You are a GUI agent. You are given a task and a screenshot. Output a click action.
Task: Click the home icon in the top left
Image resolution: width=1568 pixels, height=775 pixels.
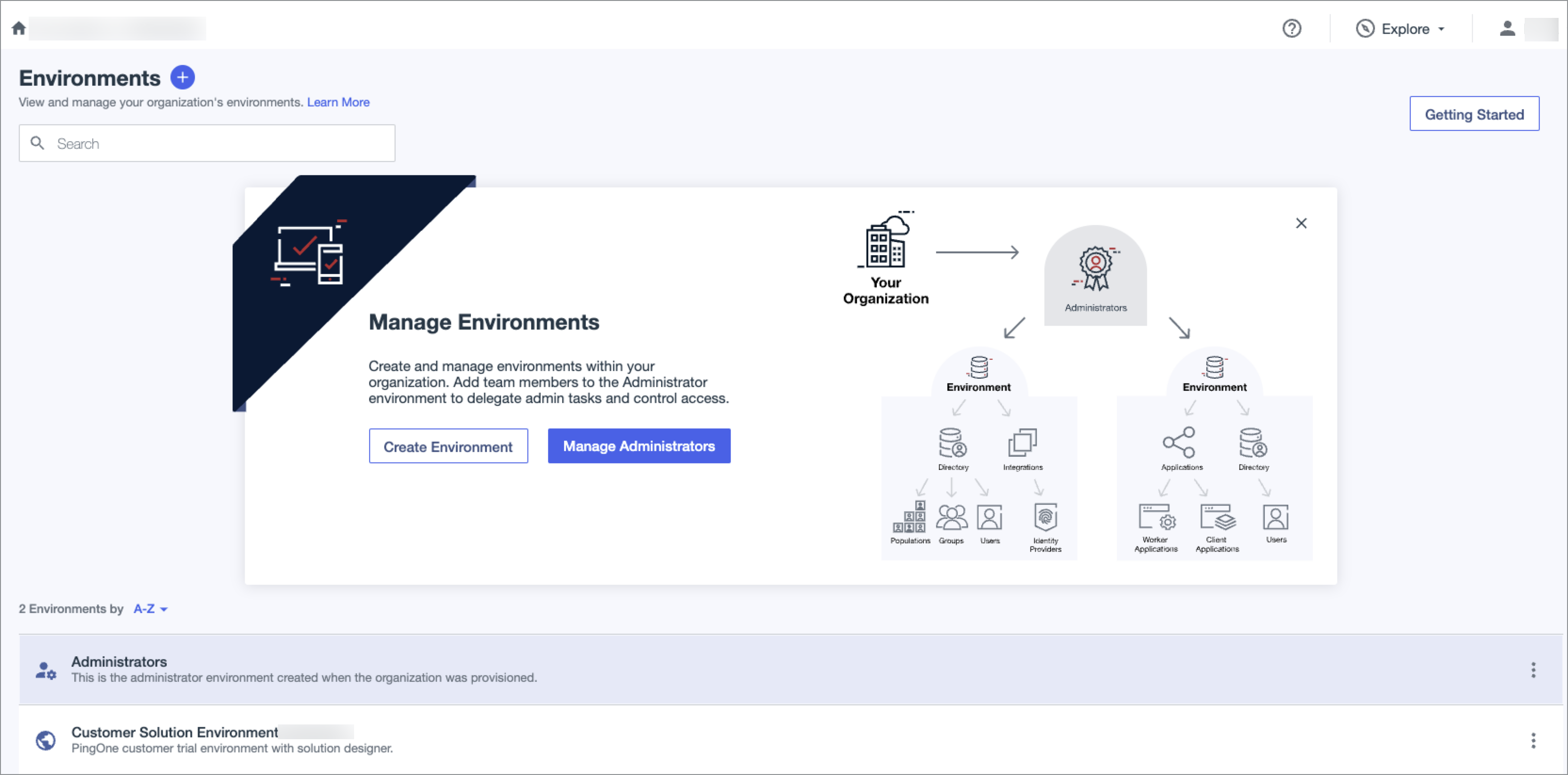click(18, 28)
